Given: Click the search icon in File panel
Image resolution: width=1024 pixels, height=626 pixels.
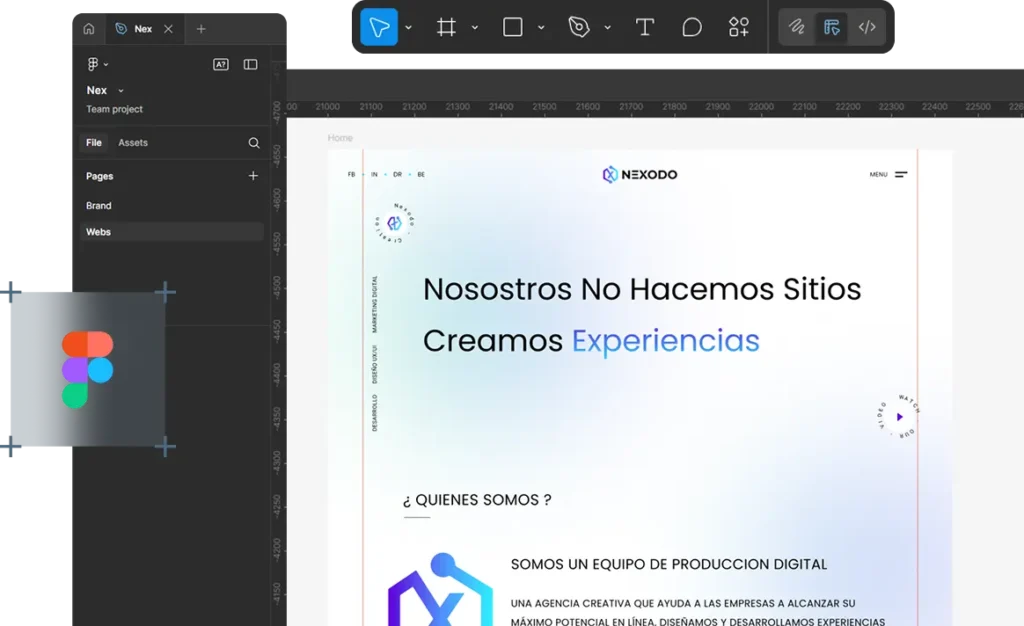Looking at the screenshot, I should [254, 143].
